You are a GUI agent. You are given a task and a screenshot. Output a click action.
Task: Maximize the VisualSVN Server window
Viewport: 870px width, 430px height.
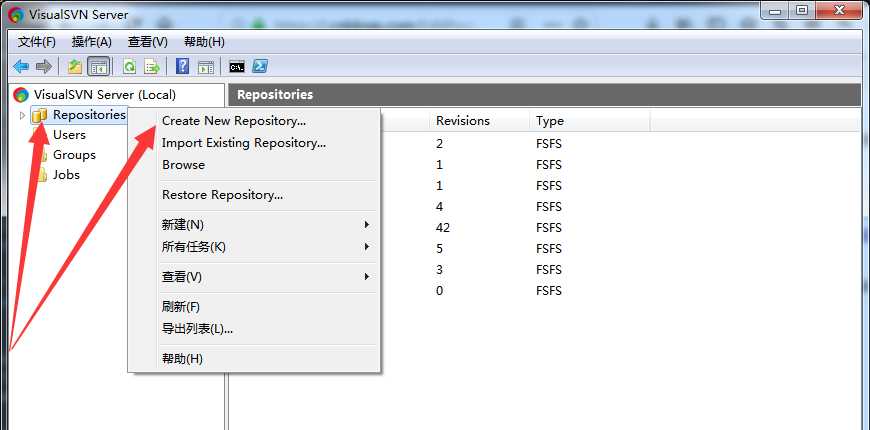tap(801, 12)
